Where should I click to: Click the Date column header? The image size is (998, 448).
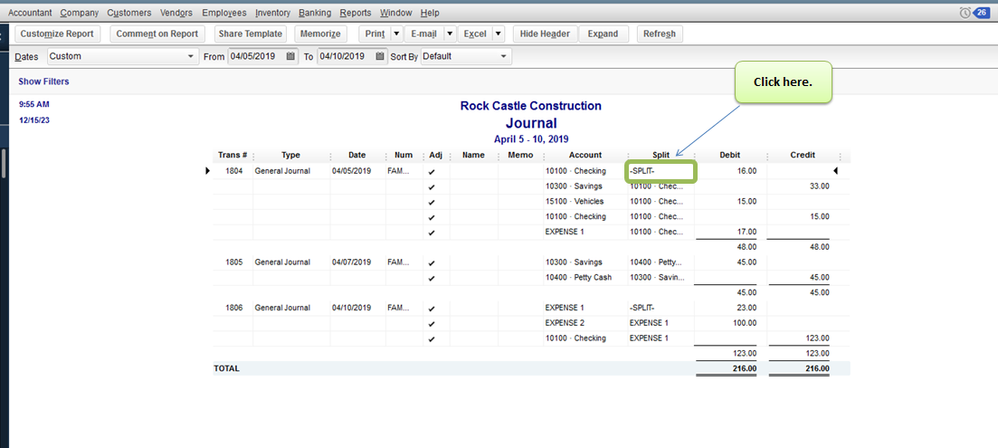(x=357, y=155)
